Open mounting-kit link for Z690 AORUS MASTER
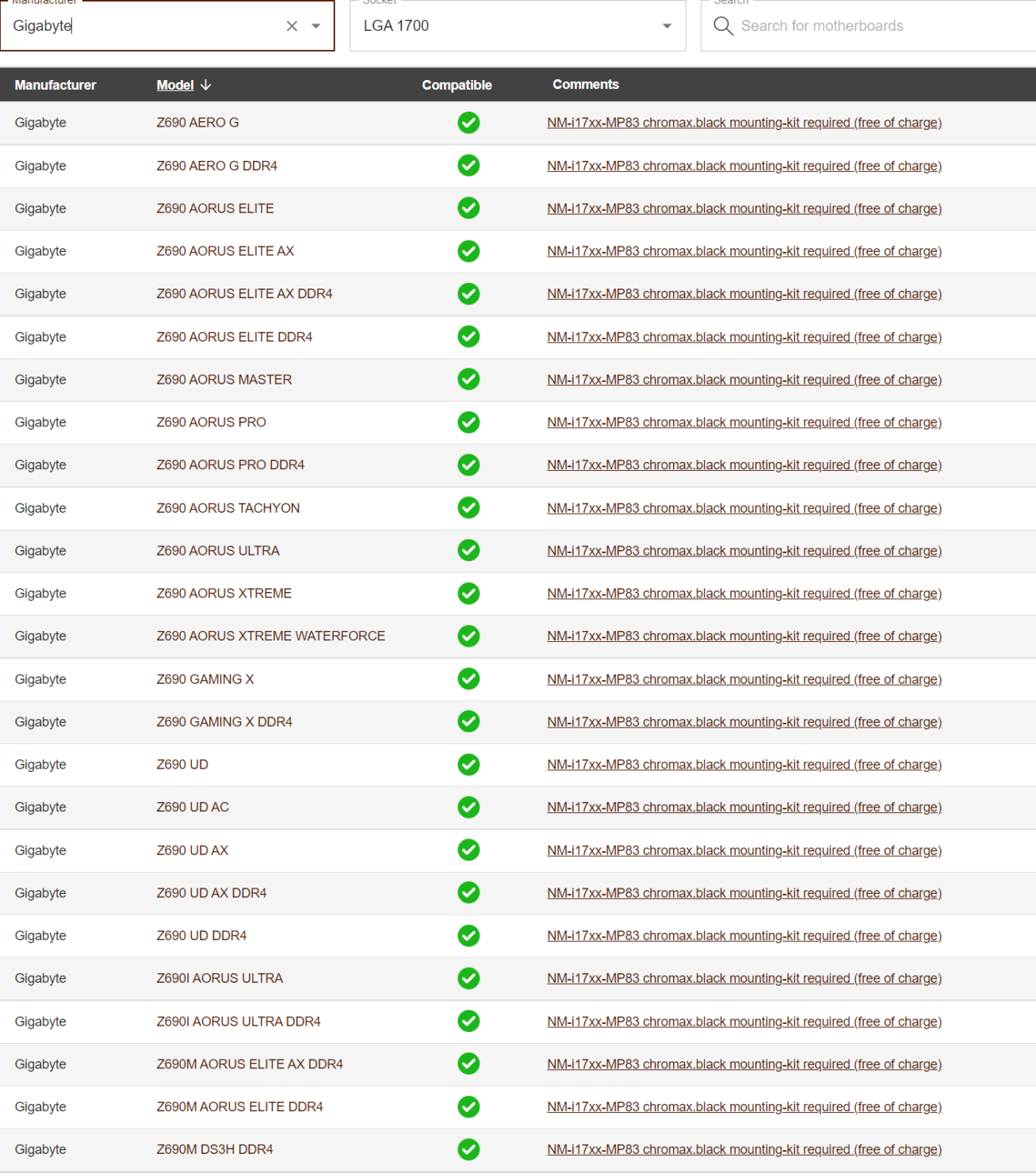 pos(744,380)
